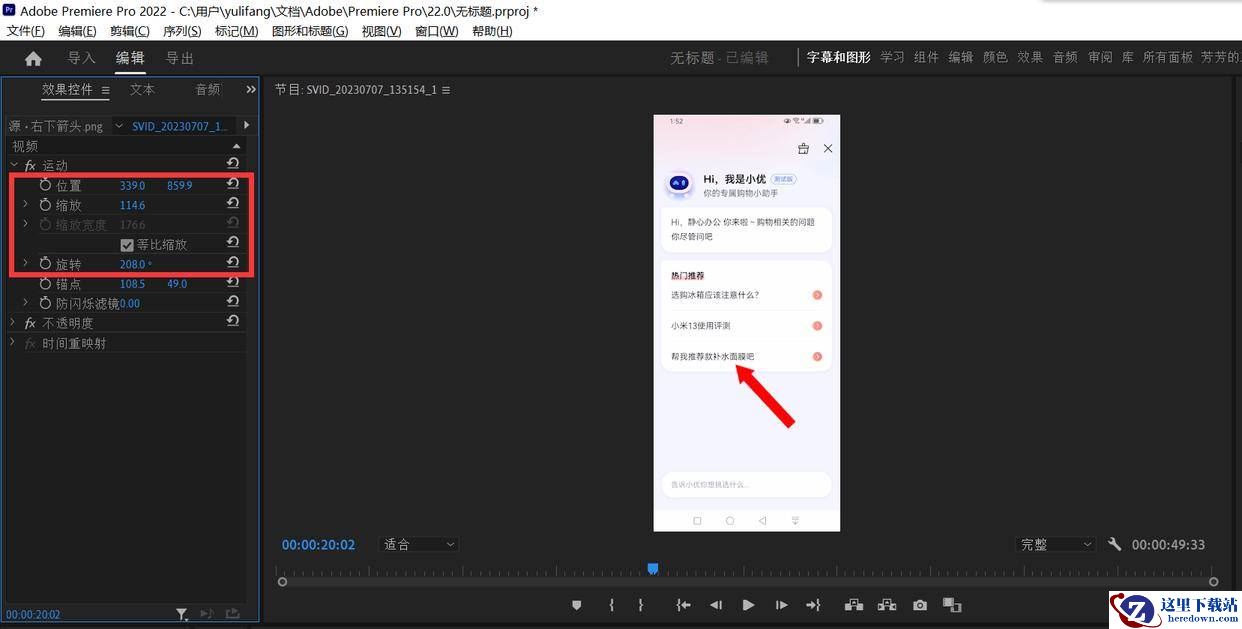The image size is (1242, 629).
Task: Add a marker in the program monitor
Action: click(577, 605)
